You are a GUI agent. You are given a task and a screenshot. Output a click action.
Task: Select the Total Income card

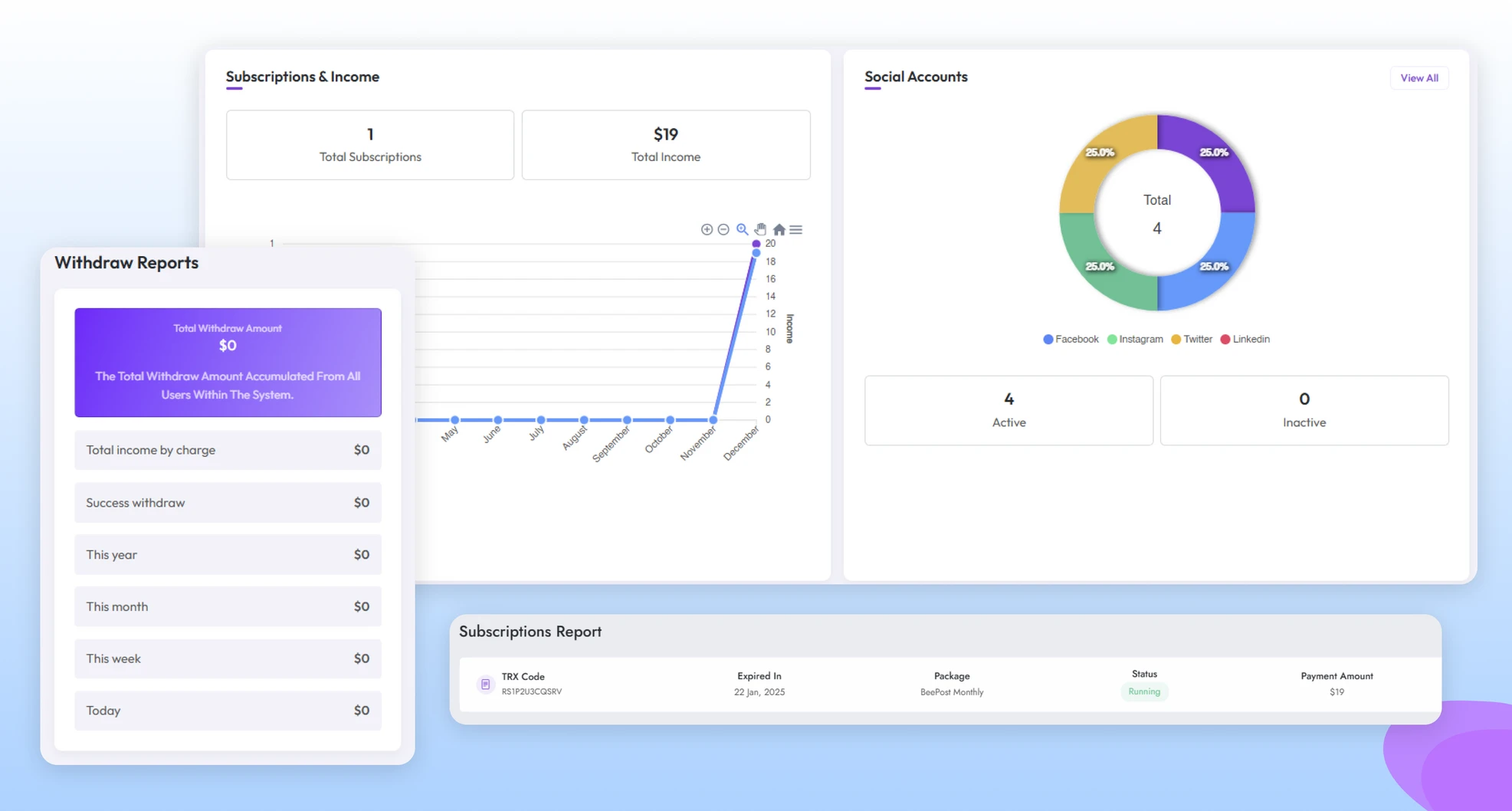point(665,145)
